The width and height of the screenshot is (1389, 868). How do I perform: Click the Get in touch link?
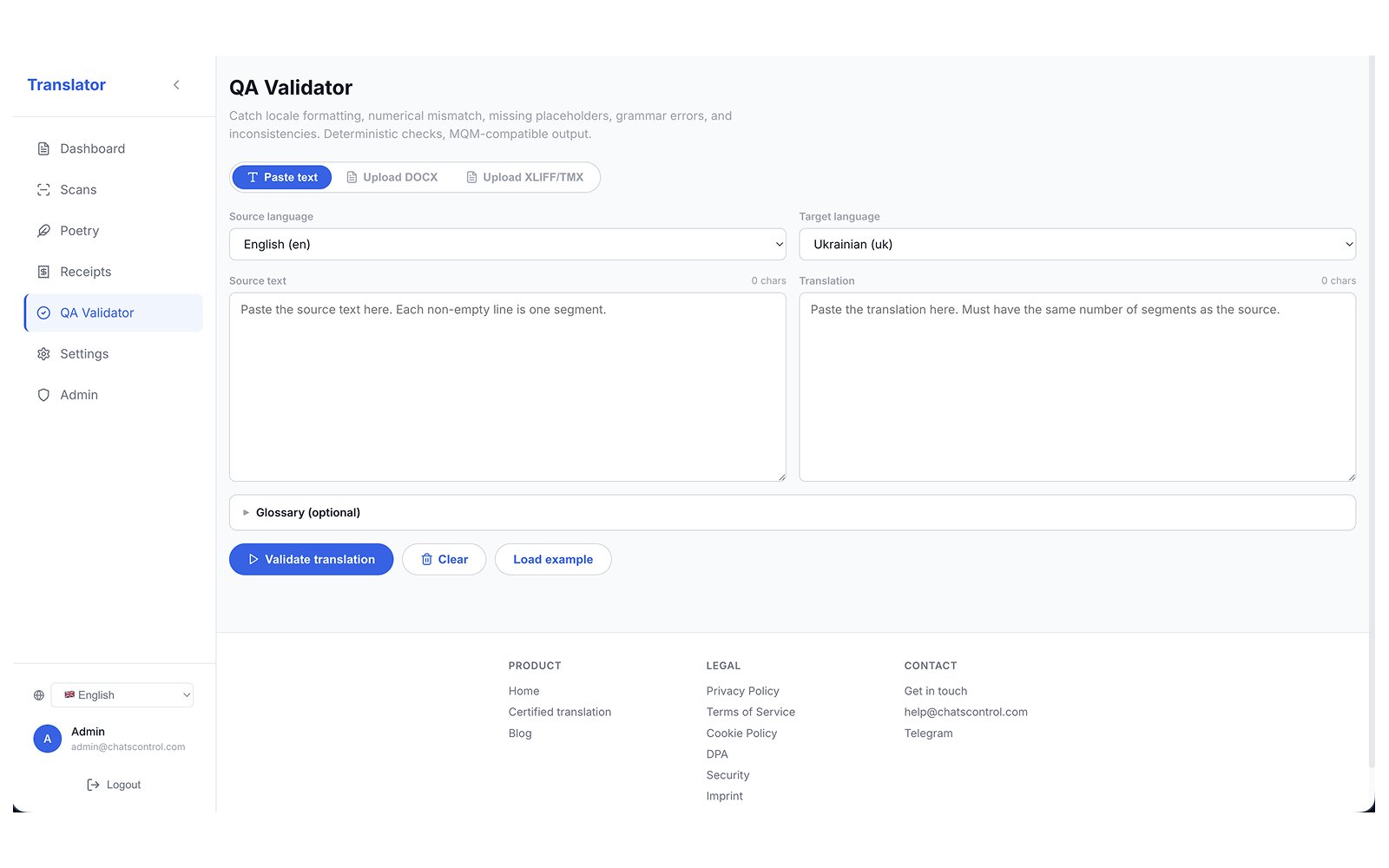click(x=936, y=691)
